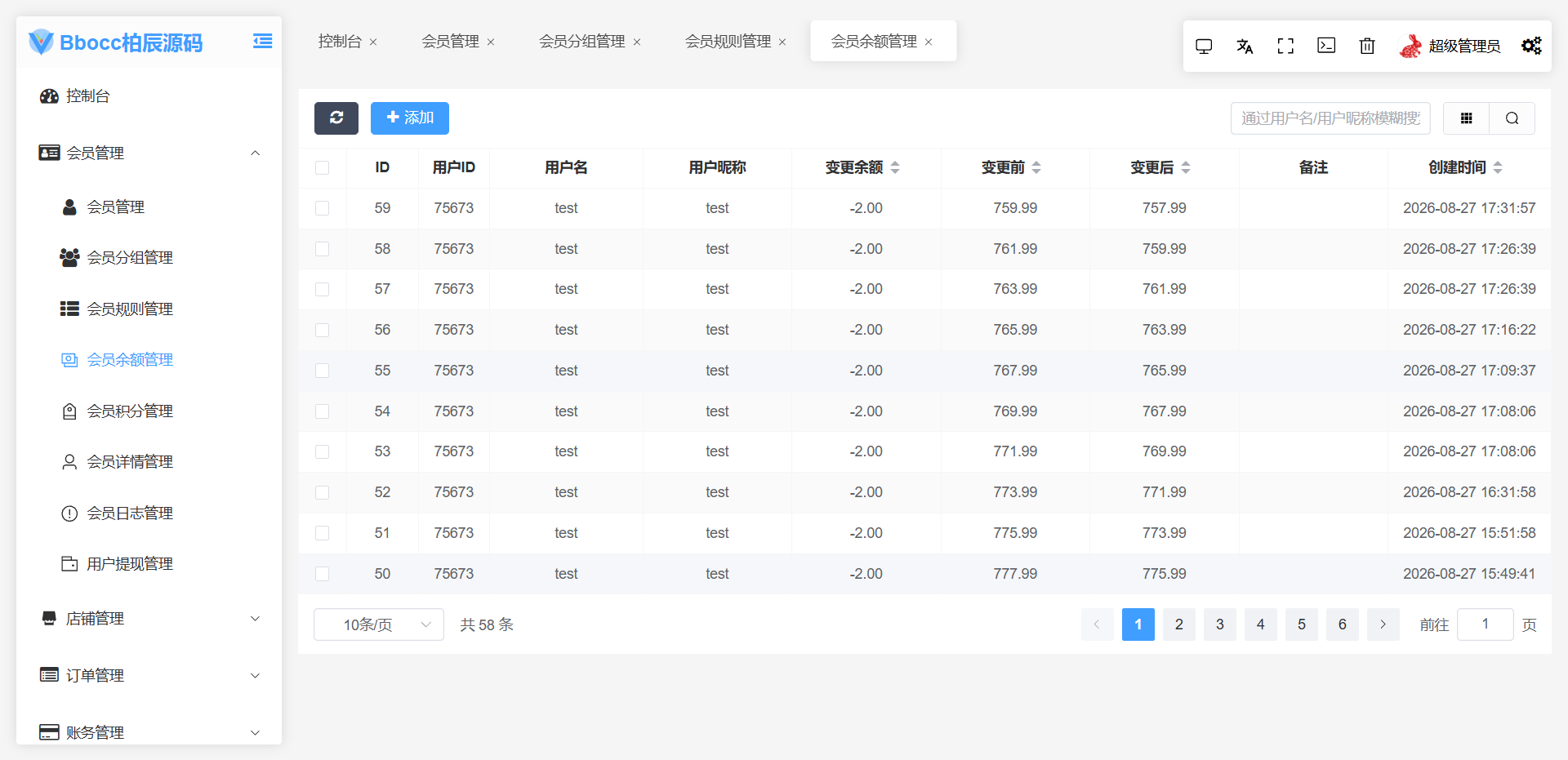Switch to the 控制台 tab

(x=340, y=42)
